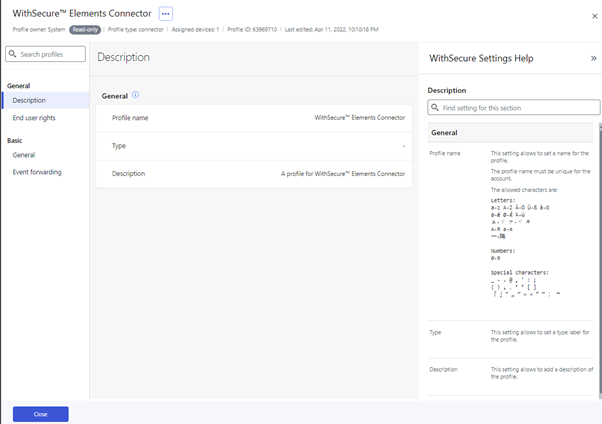The image size is (602, 424).
Task: Click 'Numbers:' help text
Action: [x=503, y=251]
